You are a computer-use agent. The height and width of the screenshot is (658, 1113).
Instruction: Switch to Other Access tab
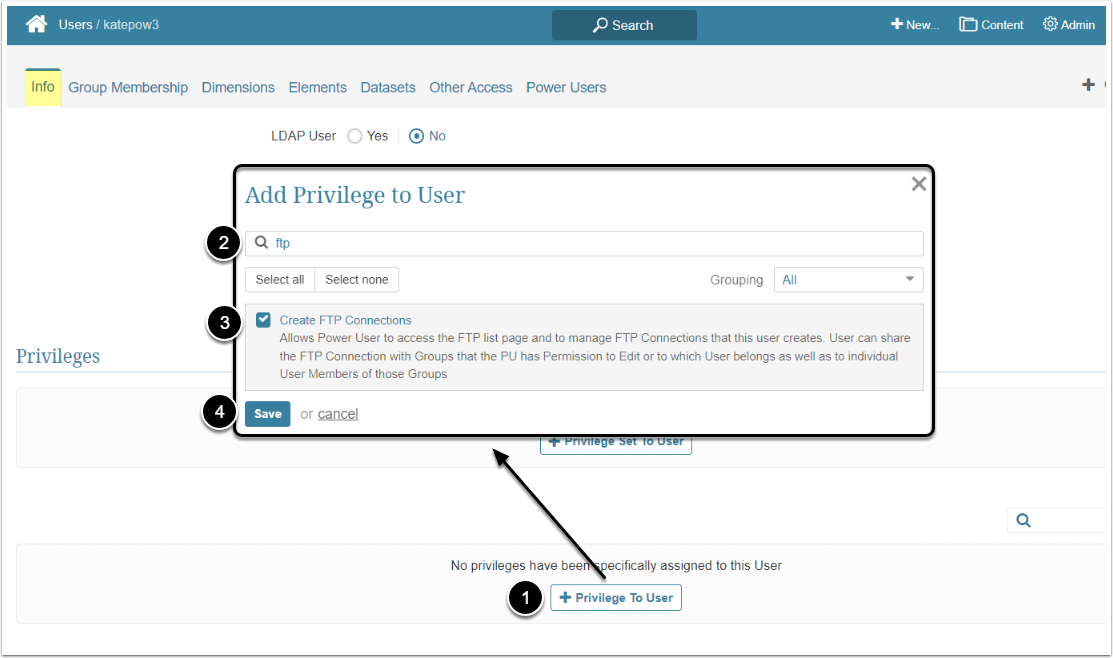471,87
